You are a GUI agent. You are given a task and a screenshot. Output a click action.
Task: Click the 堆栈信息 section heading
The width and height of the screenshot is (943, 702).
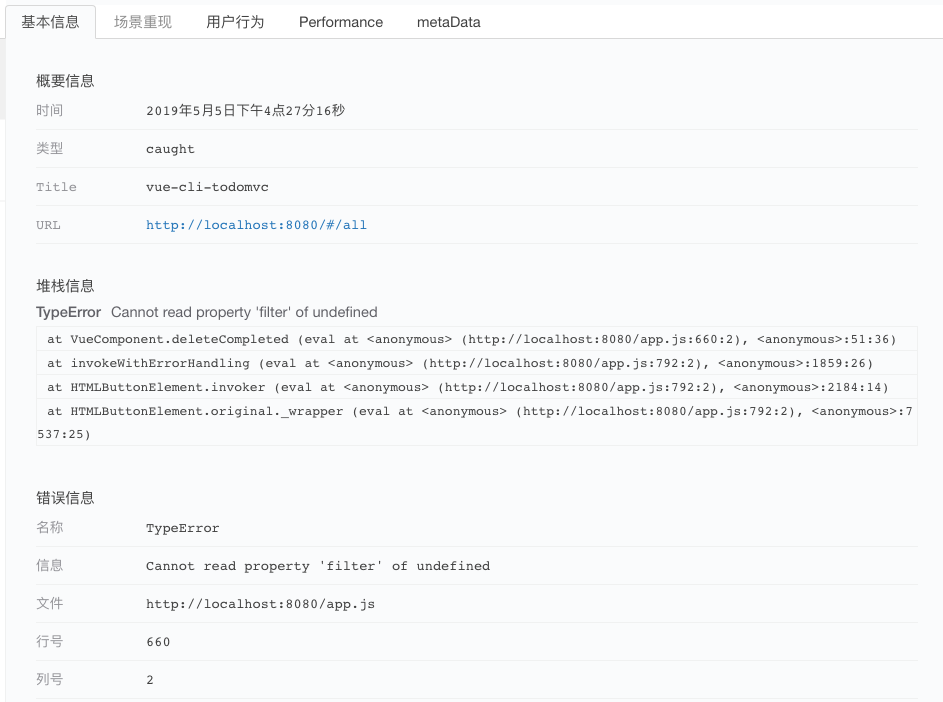[x=65, y=286]
